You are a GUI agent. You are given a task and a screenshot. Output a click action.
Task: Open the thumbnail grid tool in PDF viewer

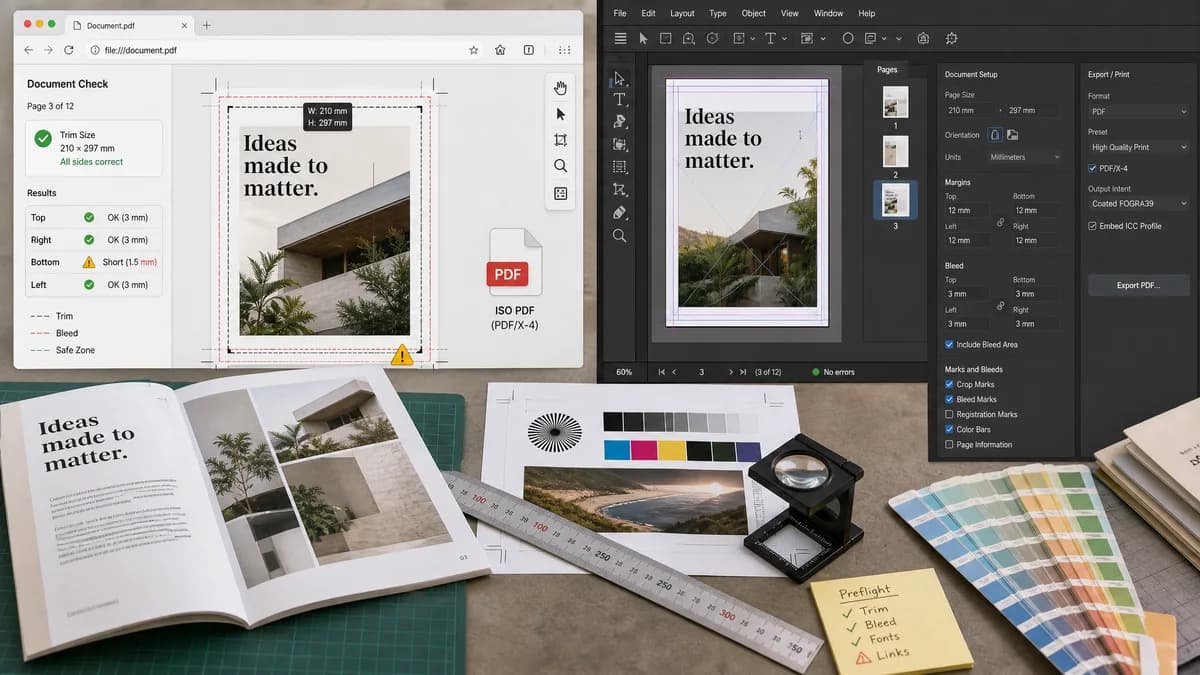[560, 193]
